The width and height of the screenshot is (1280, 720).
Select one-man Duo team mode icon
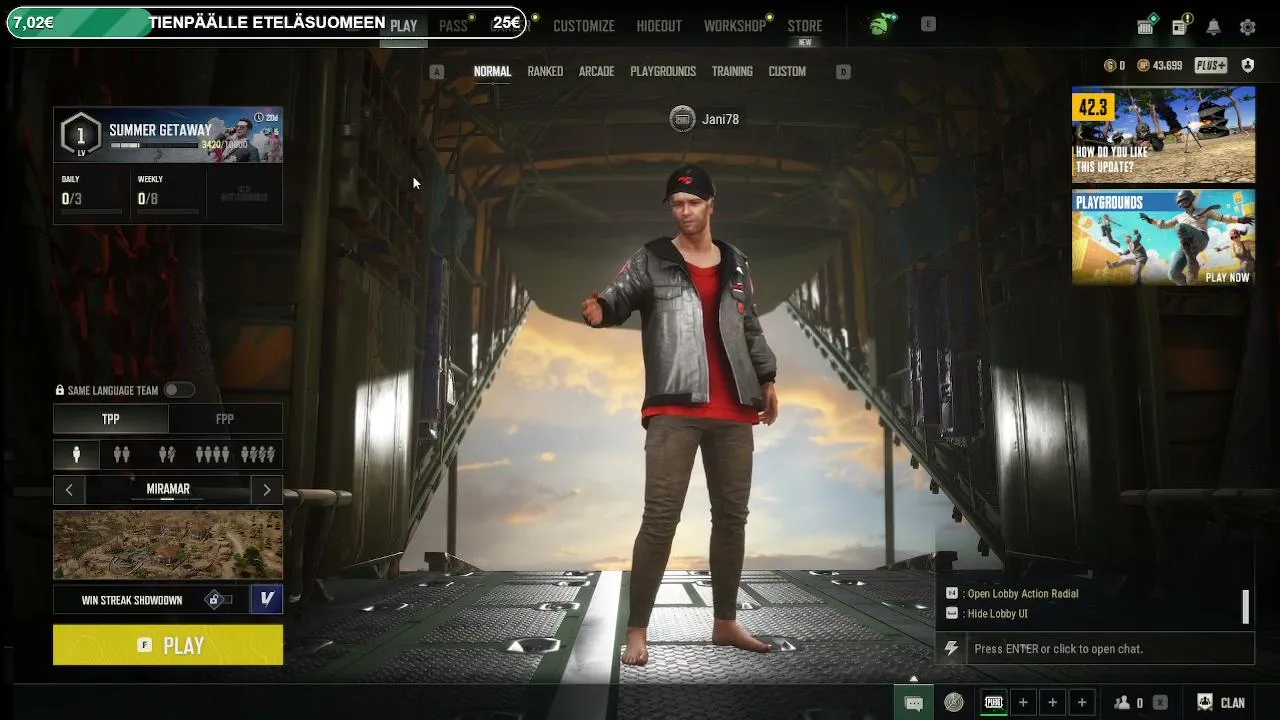click(x=167, y=455)
